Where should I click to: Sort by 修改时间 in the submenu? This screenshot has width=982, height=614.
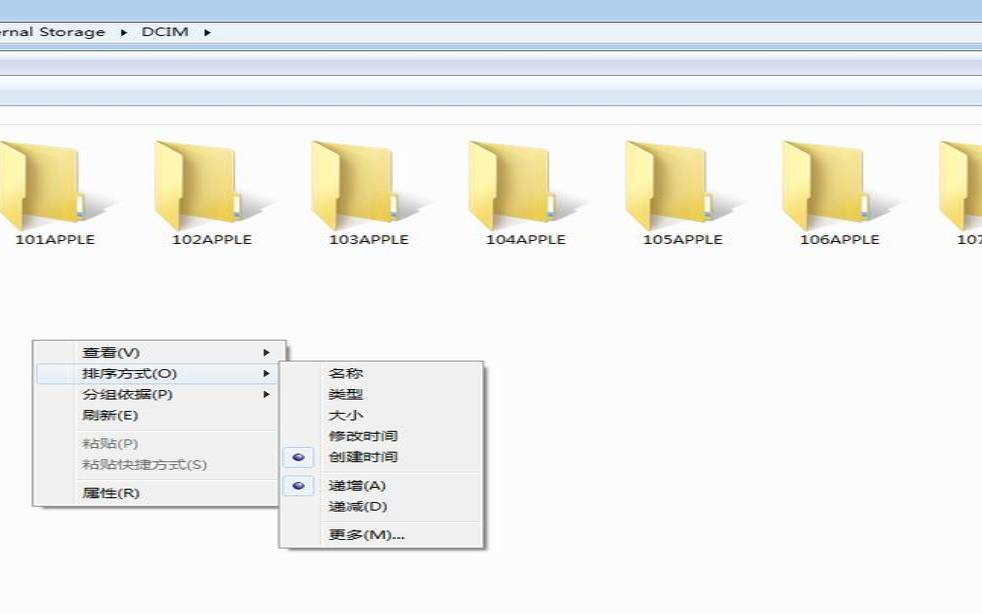coord(363,436)
